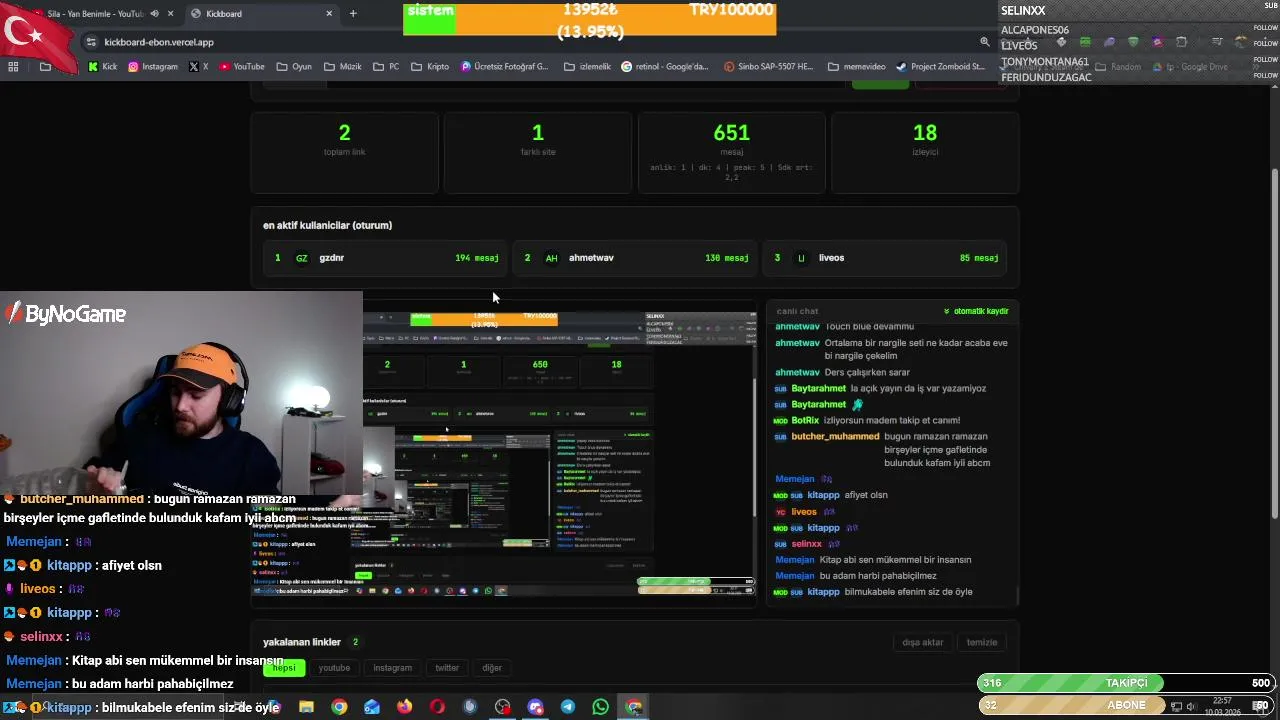Mute the YouTube tab via speaker icon
Screen dimensions: 1280x720
click(x=154, y=14)
